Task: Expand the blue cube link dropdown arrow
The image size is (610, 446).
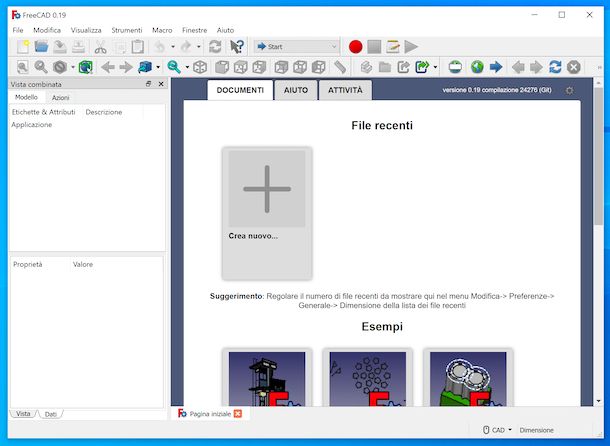Action: (158, 67)
